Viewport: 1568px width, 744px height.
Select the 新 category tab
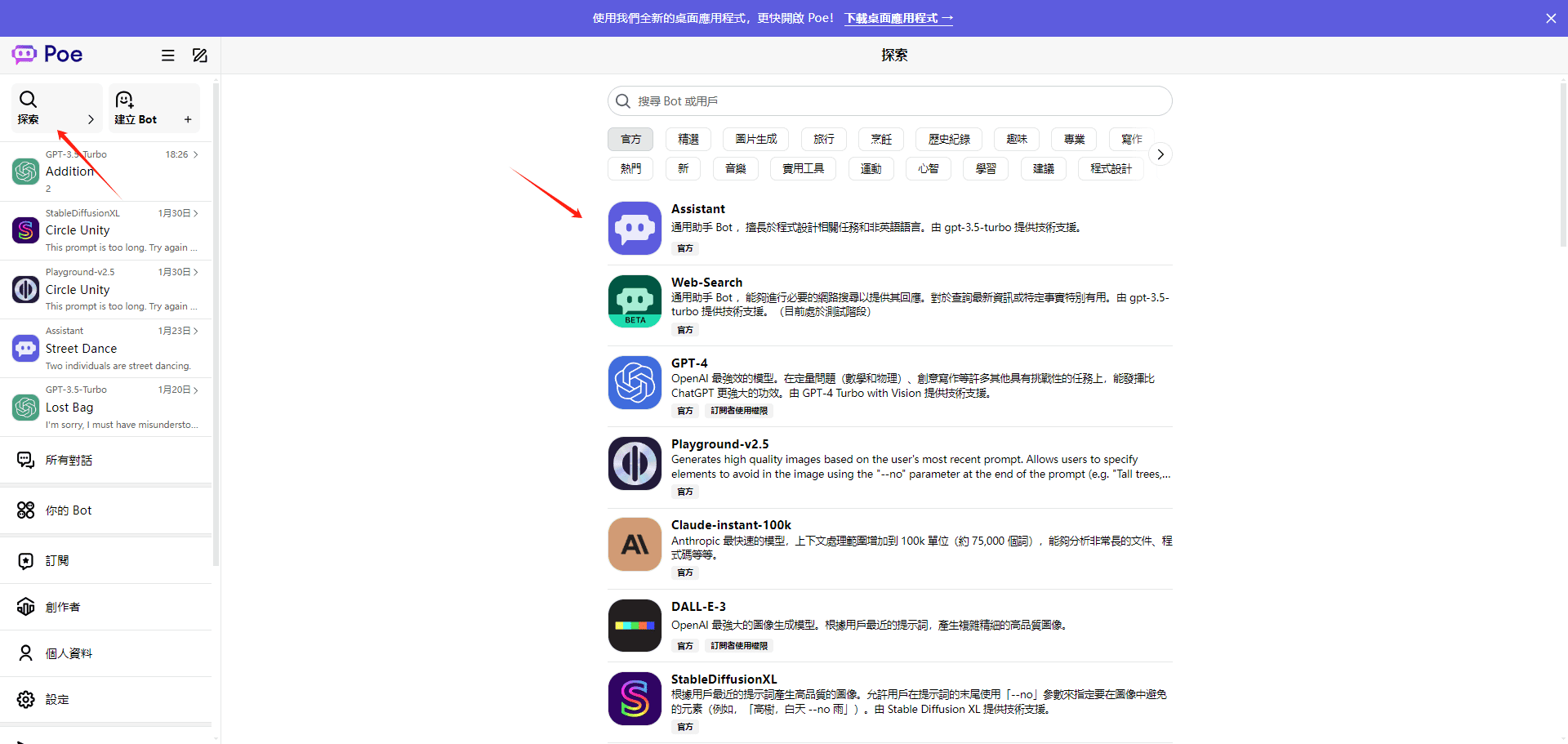pos(683,169)
